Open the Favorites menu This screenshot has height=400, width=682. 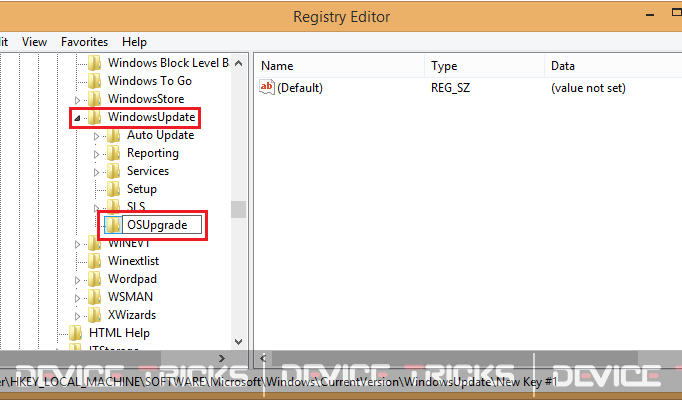click(84, 42)
